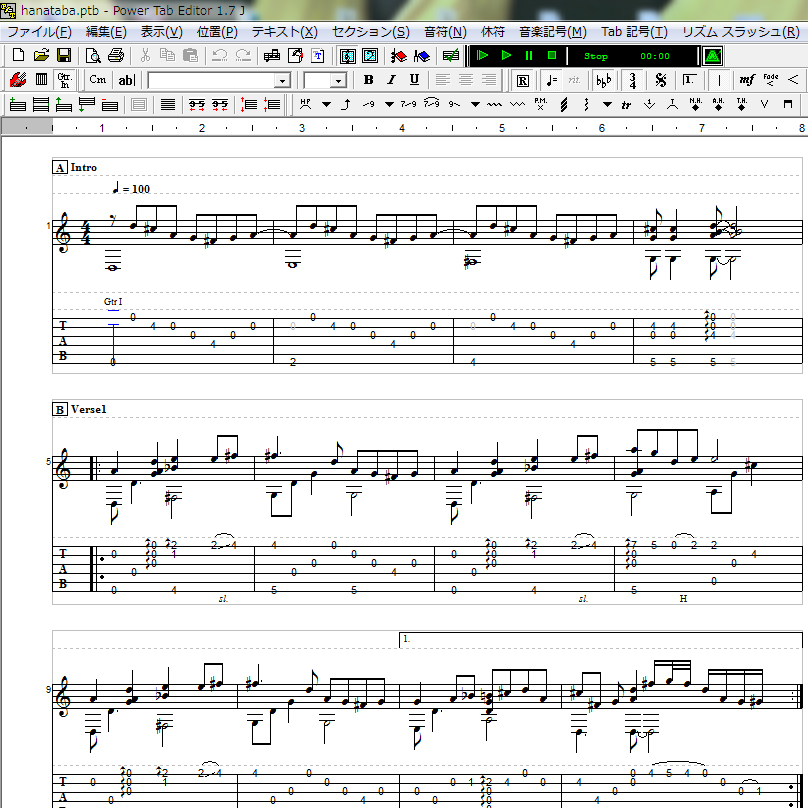This screenshot has width=808, height=808.
Task: Expand the slide-into options arrow
Action: pyautogui.click(x=390, y=105)
